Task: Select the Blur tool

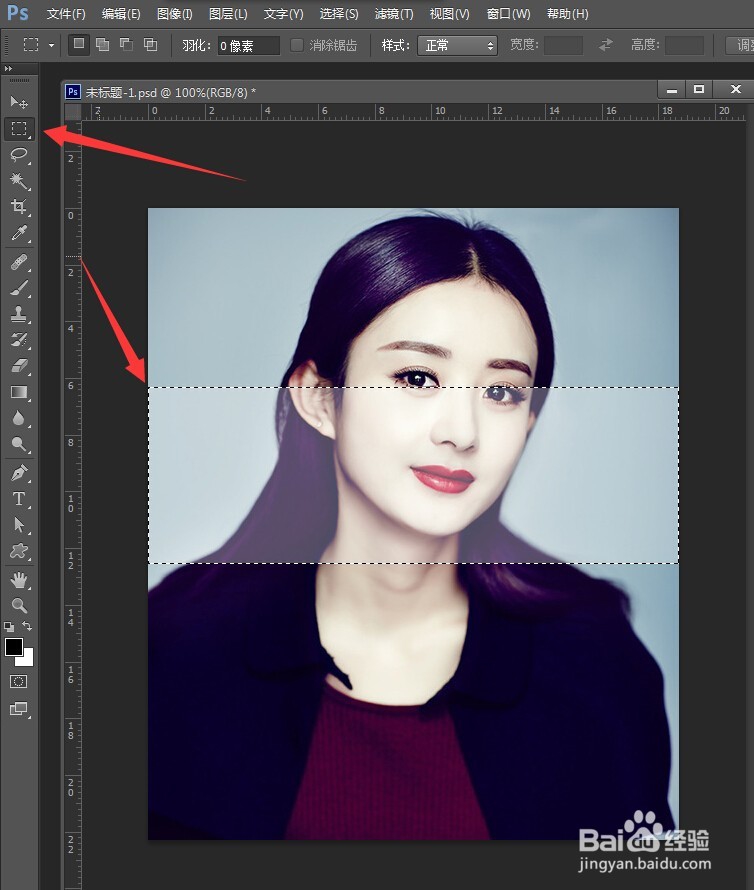Action: click(x=19, y=418)
